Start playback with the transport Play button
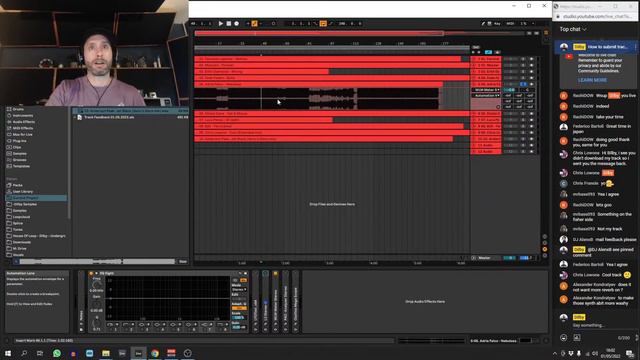The width and height of the screenshot is (640, 360). coord(220,24)
